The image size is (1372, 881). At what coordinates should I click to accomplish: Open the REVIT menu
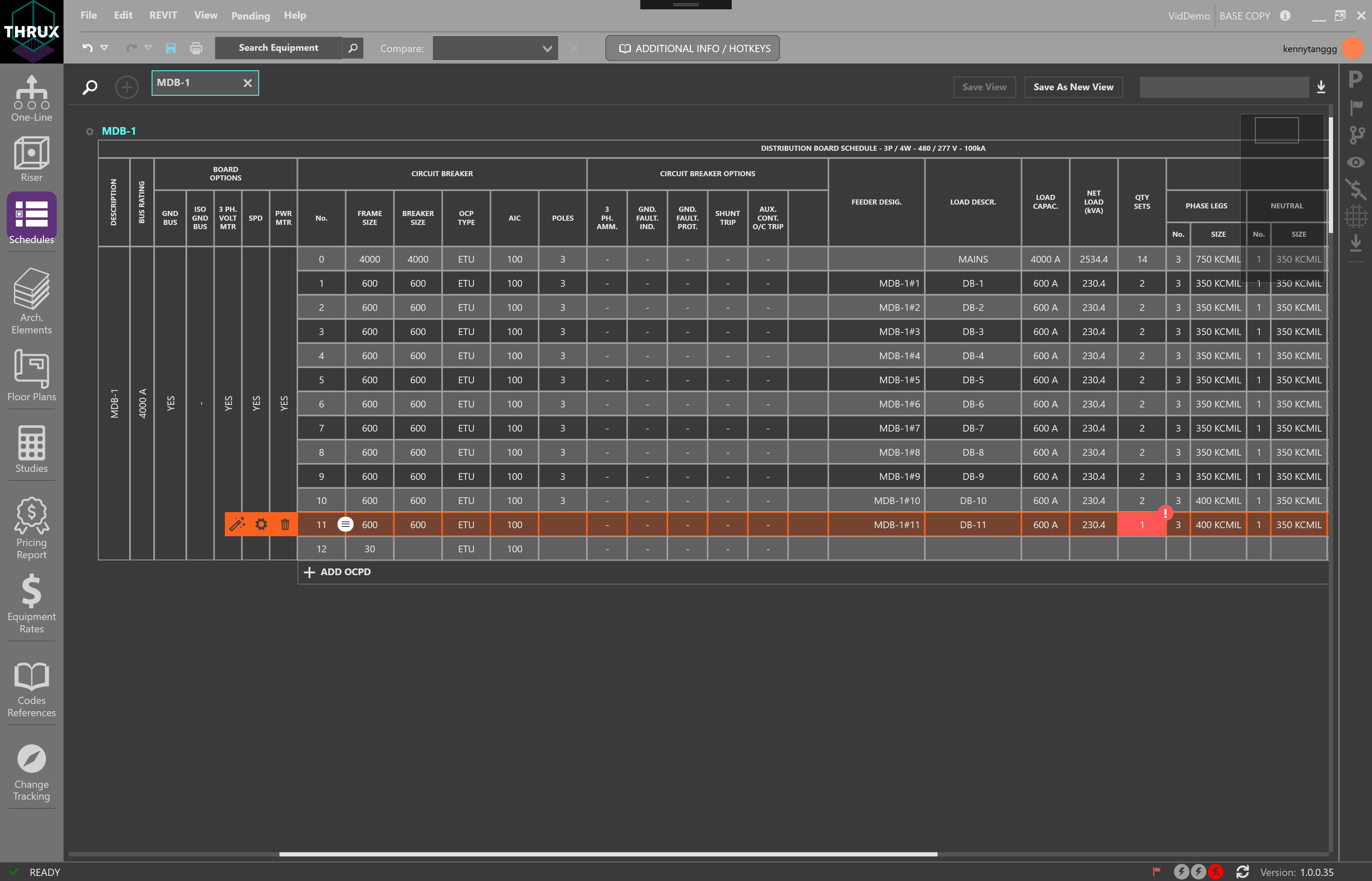(163, 15)
